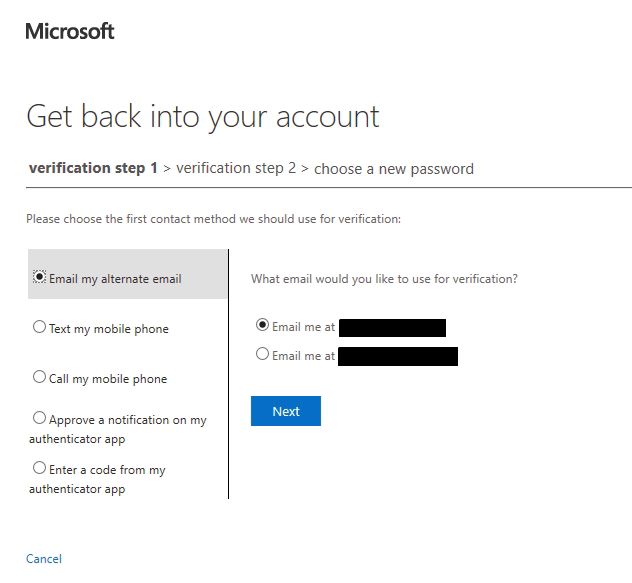Viewport: 632px width, 583px height.
Task: Select 'Call my mobile phone' option
Action: pyautogui.click(x=39, y=377)
